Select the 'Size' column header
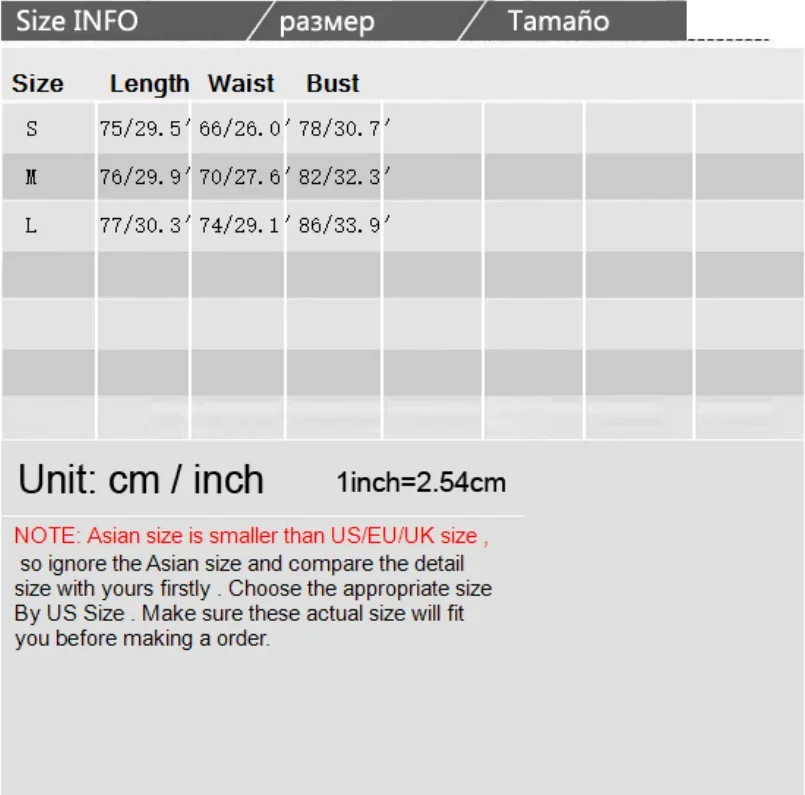The width and height of the screenshot is (805, 795). coord(38,84)
